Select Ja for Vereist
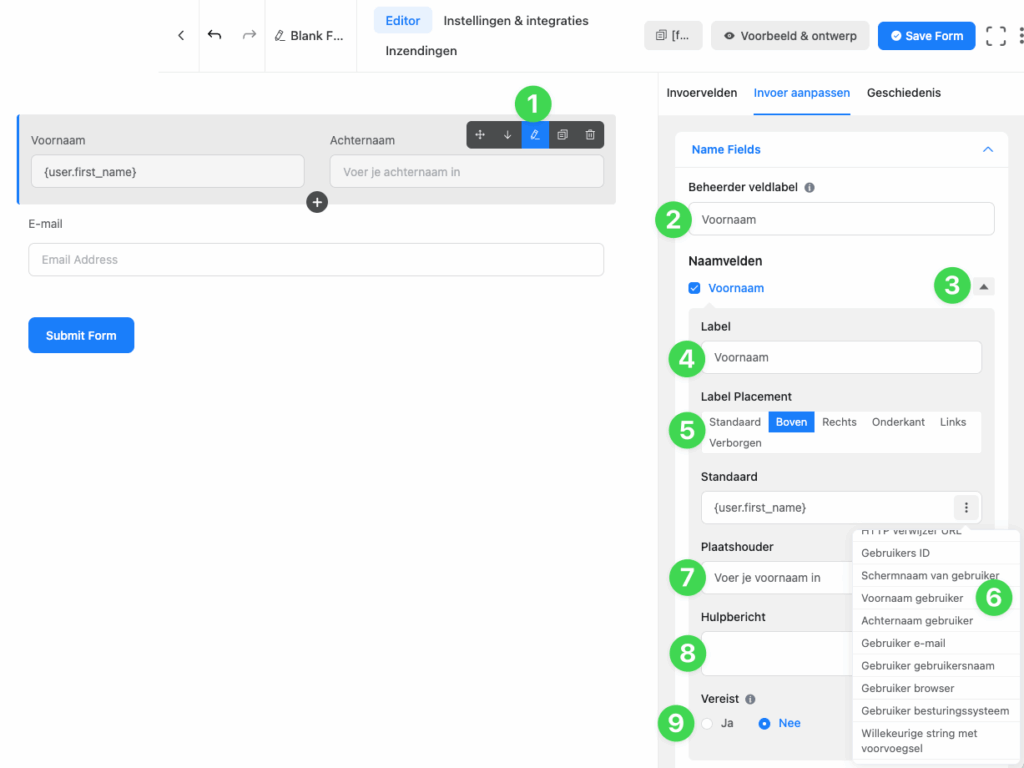The width and height of the screenshot is (1024, 768). [x=708, y=723]
